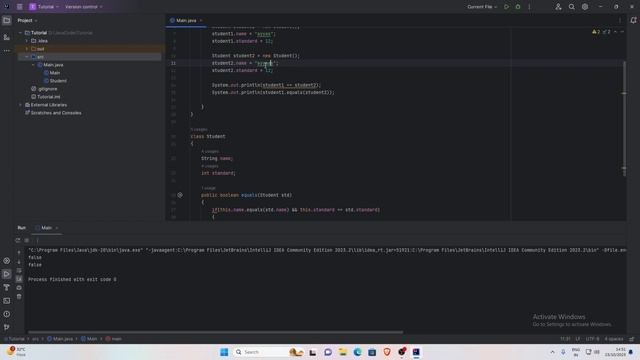
Task: Open more run actions menu
Action: tap(529, 7)
